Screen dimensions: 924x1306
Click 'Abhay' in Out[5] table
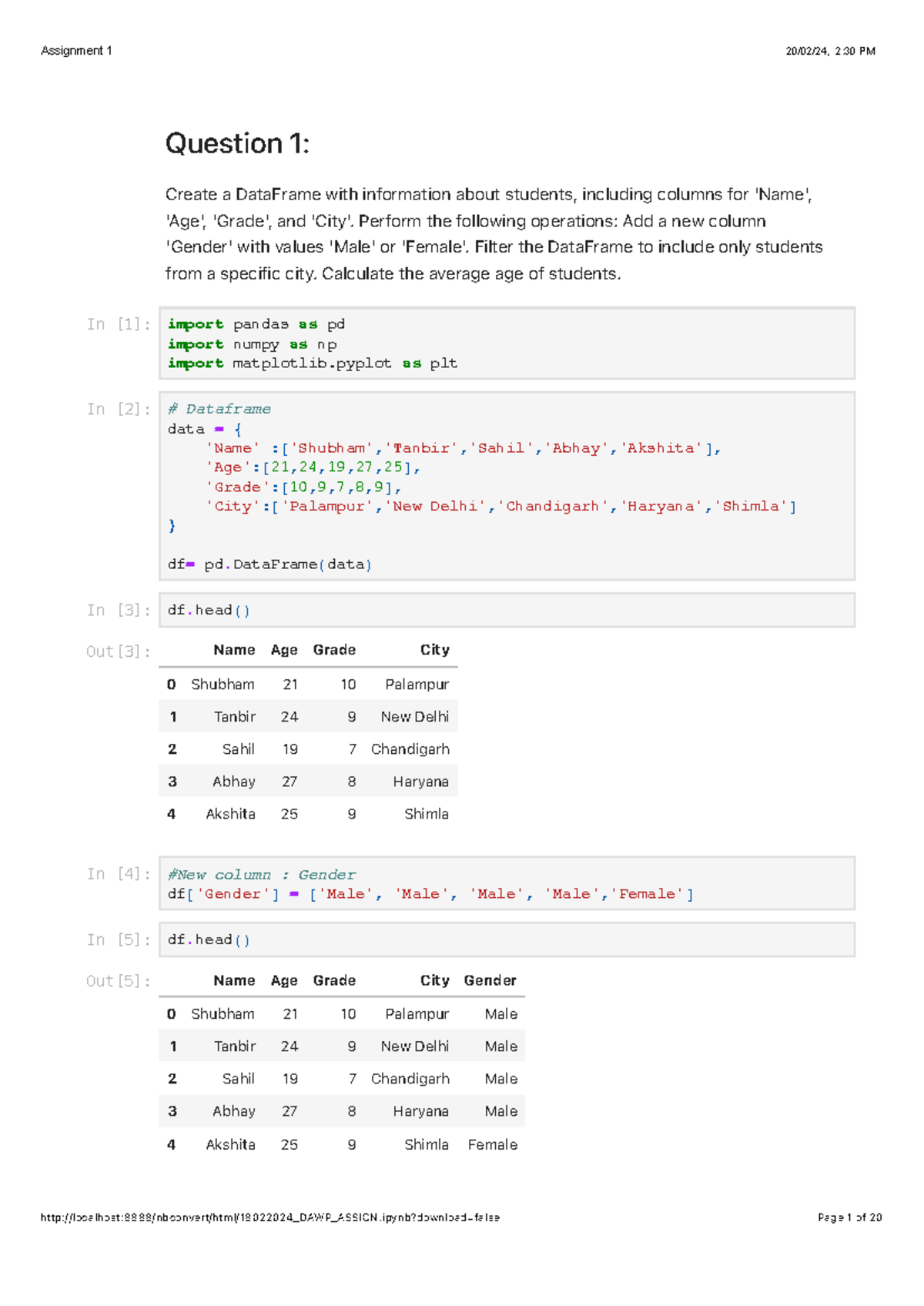pos(234,1111)
